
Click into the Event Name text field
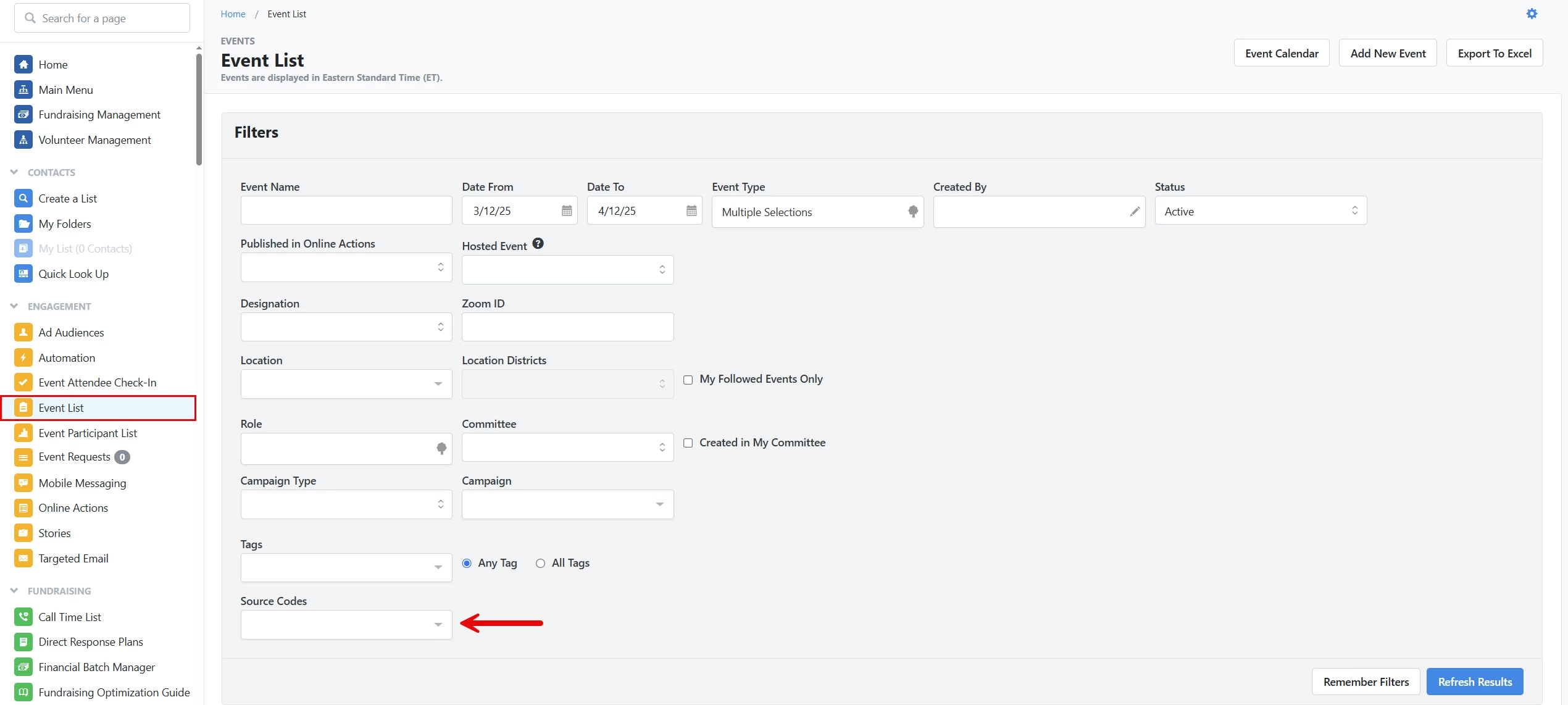[x=346, y=211]
